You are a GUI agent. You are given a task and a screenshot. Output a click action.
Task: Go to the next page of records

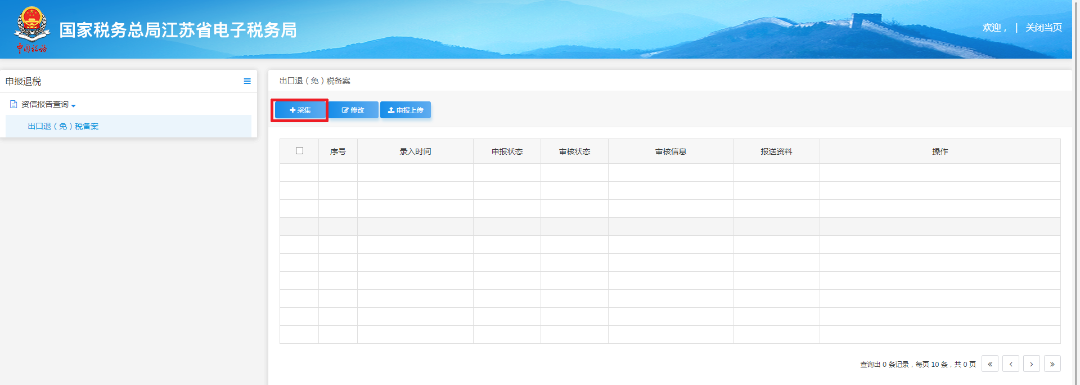tap(1032, 364)
